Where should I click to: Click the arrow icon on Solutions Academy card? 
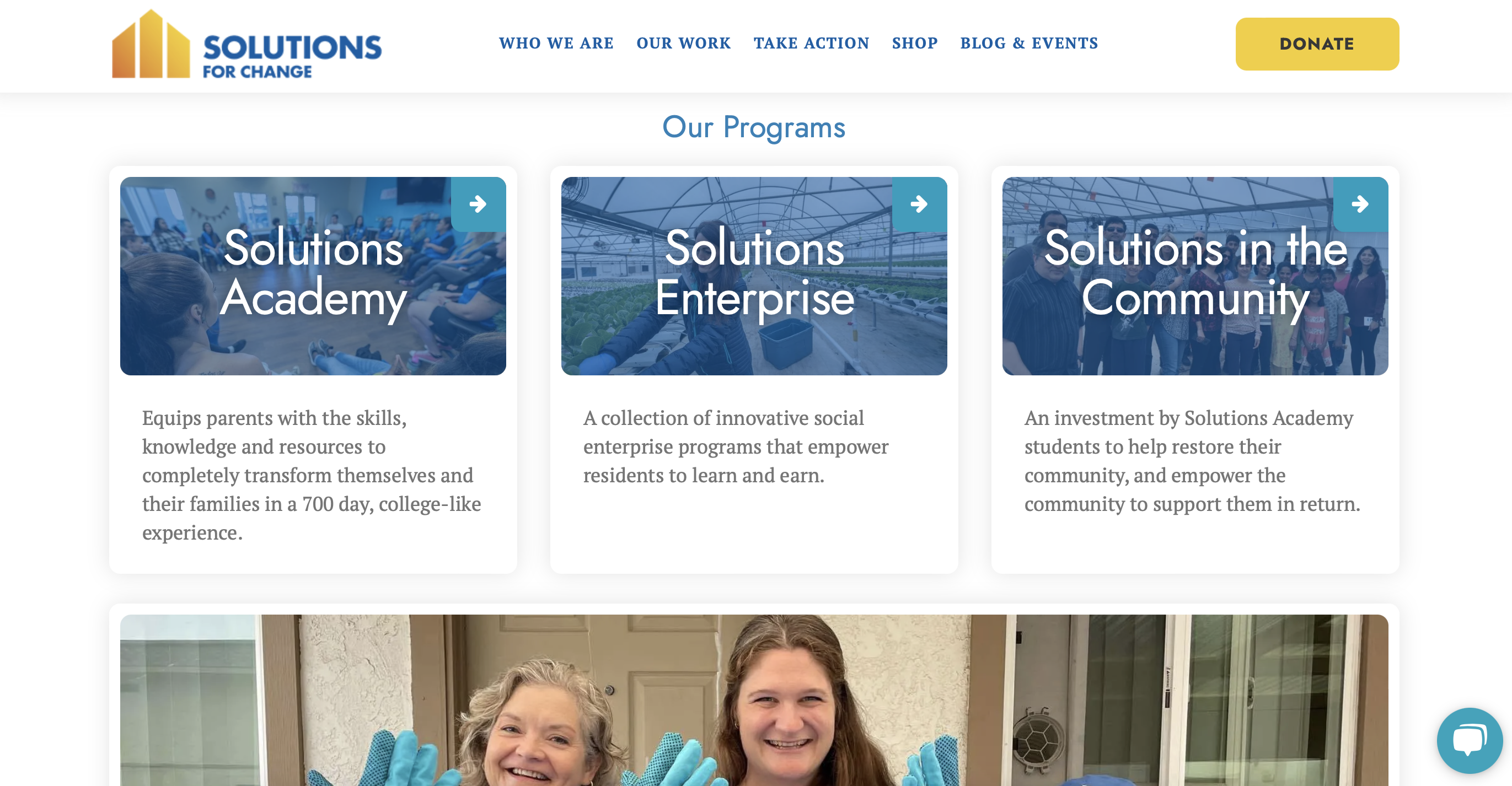(x=478, y=203)
